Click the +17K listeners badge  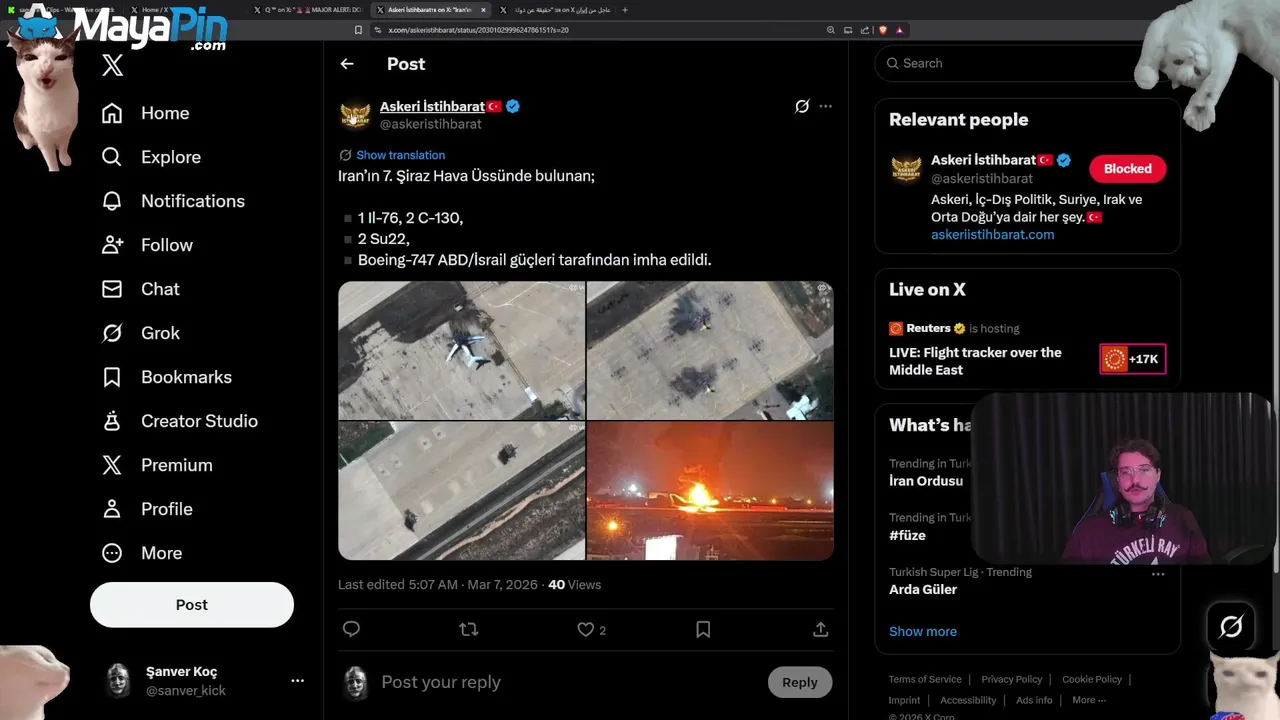click(1133, 359)
